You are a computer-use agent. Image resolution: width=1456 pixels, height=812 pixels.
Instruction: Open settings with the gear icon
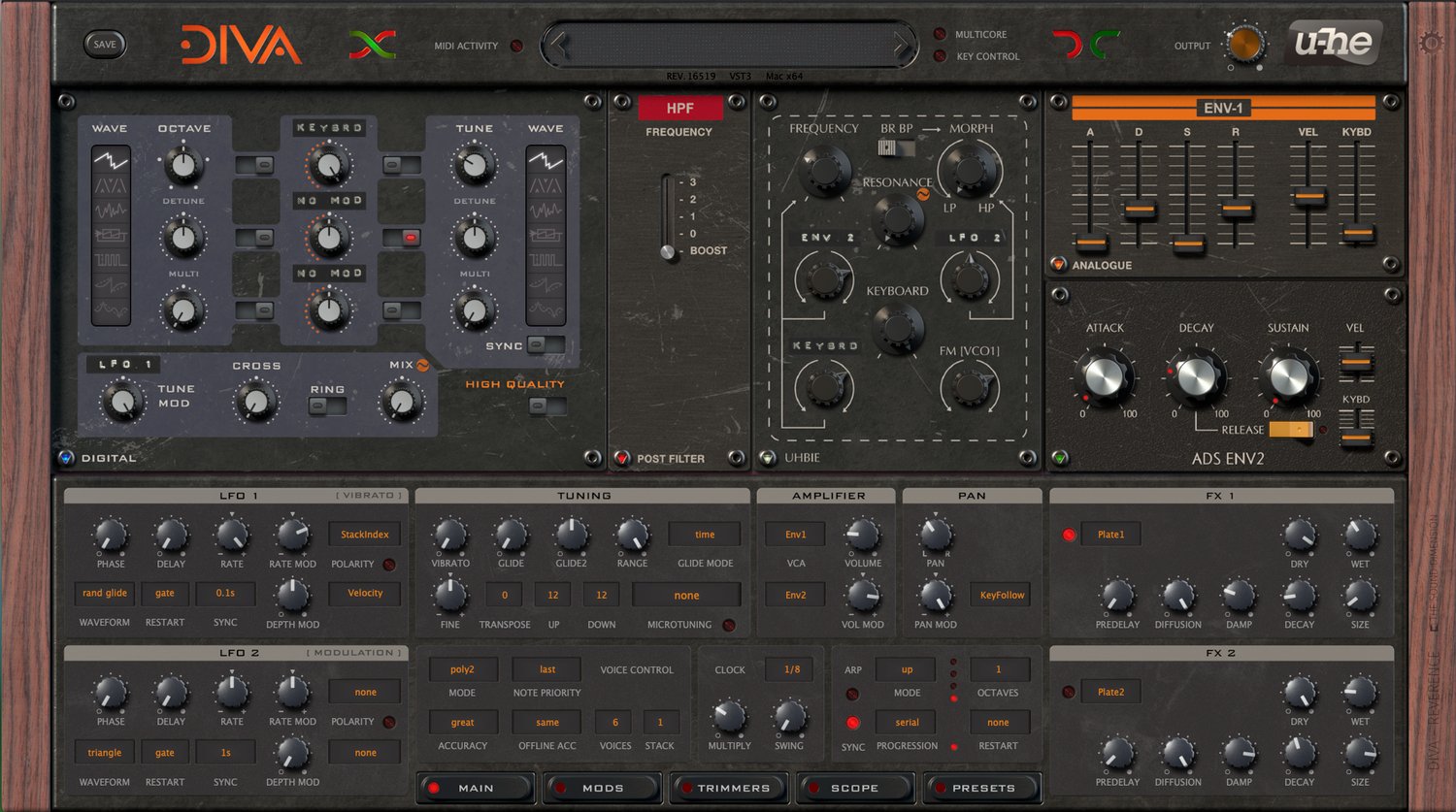click(1431, 43)
